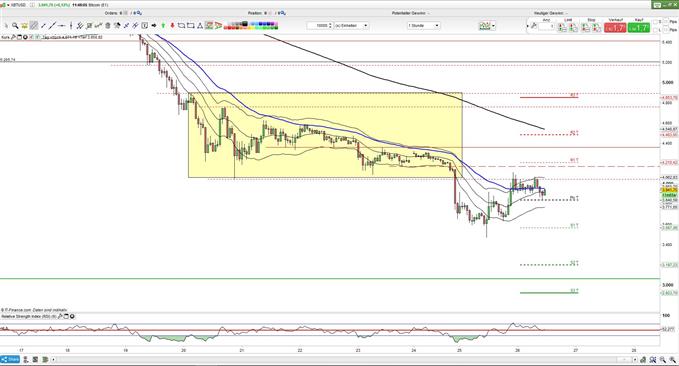This screenshot has height=366, width=679.
Task: Insert a red down arrow marker
Action: click(172, 26)
